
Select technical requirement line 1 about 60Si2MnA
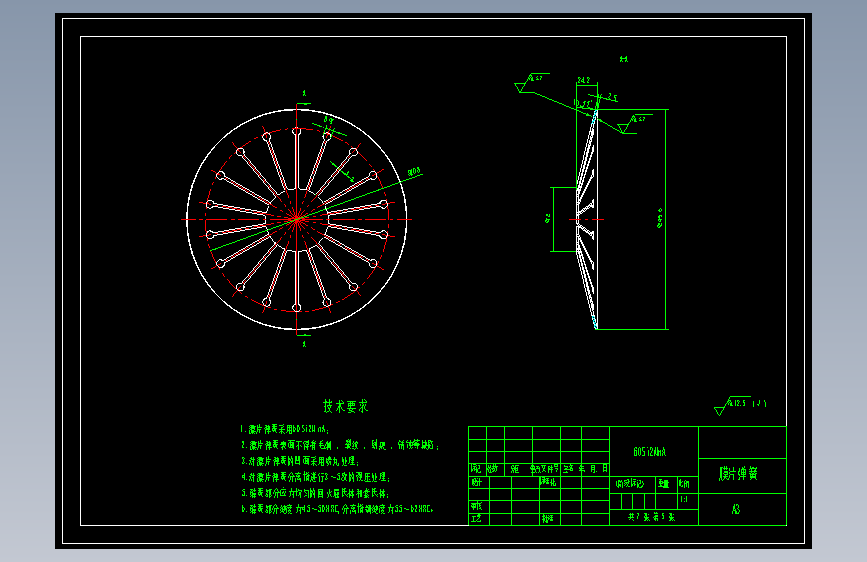[x=285, y=429]
